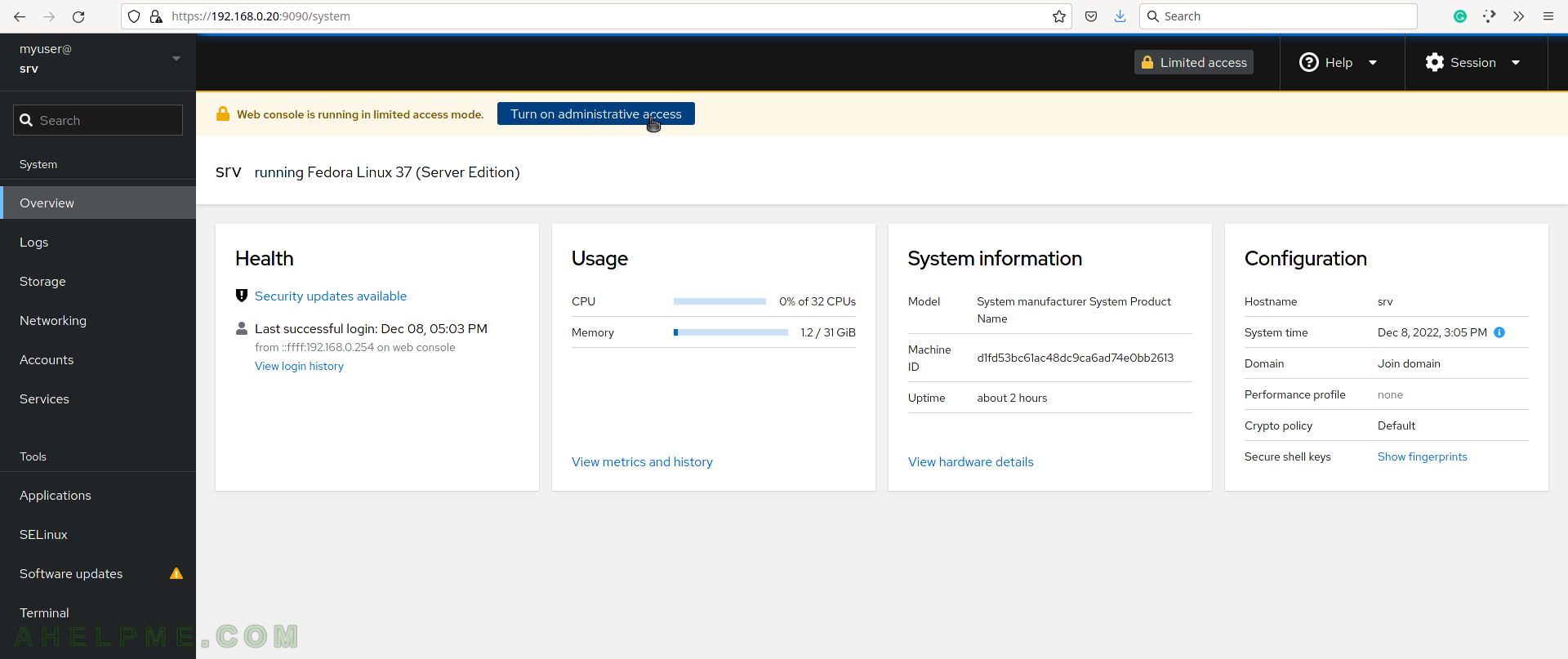Show more toolbar extensions chevron
The height and width of the screenshot is (659, 1568).
point(1518,16)
